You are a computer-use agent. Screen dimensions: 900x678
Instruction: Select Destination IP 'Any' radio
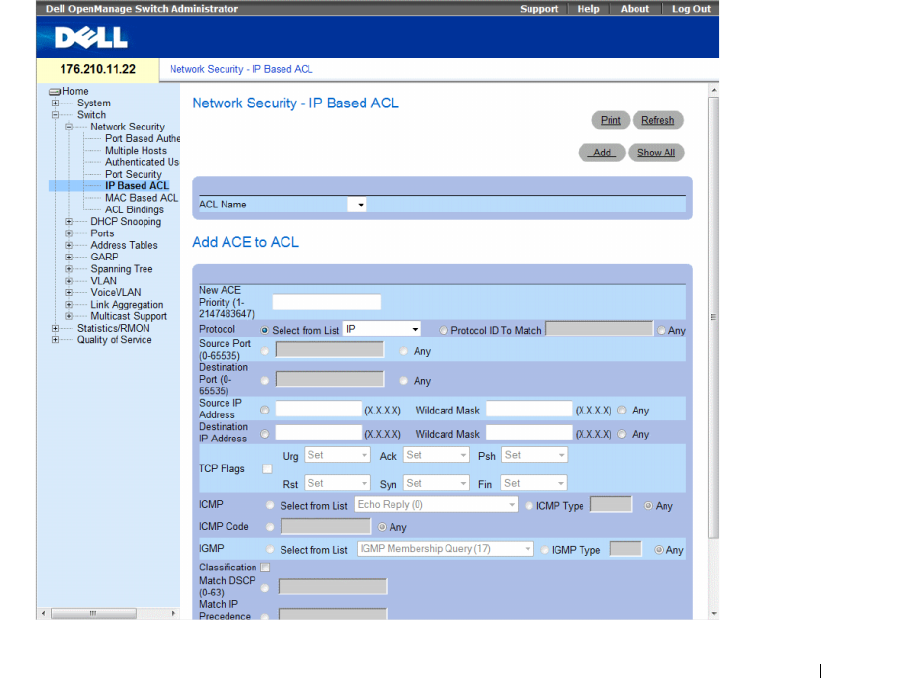pos(622,435)
